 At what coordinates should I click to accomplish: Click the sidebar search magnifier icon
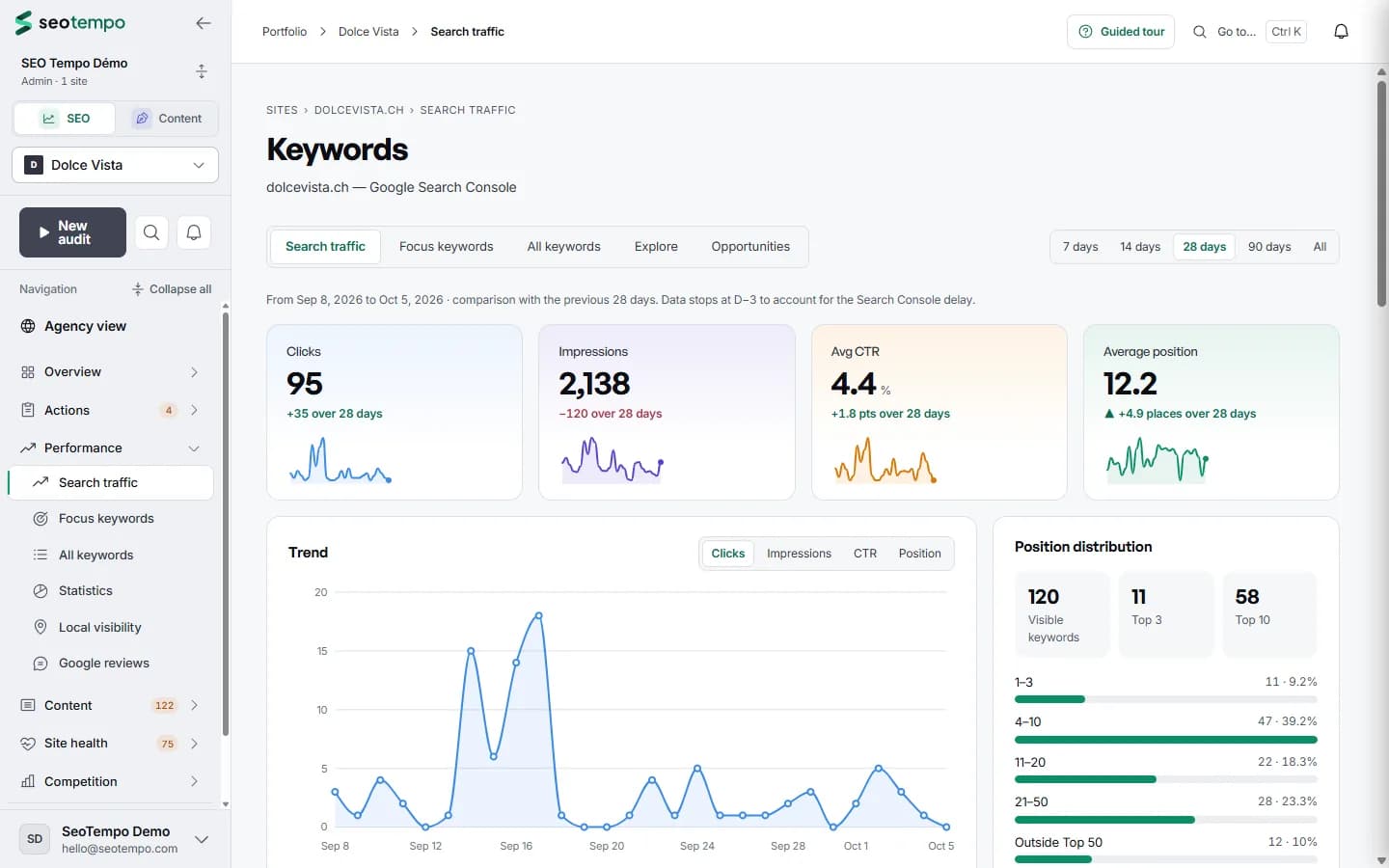pos(151,232)
